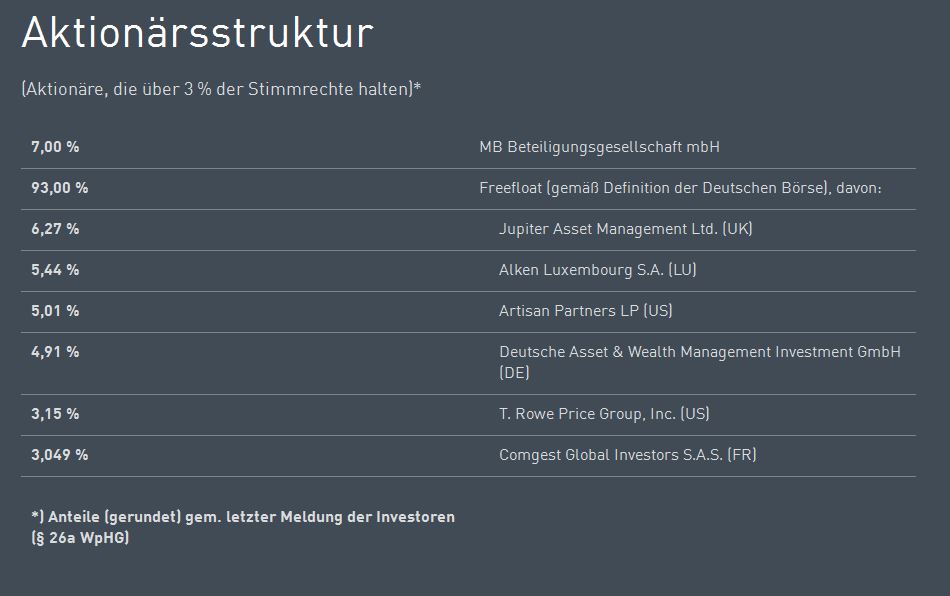Select the 6,27 % share value

[55, 229]
